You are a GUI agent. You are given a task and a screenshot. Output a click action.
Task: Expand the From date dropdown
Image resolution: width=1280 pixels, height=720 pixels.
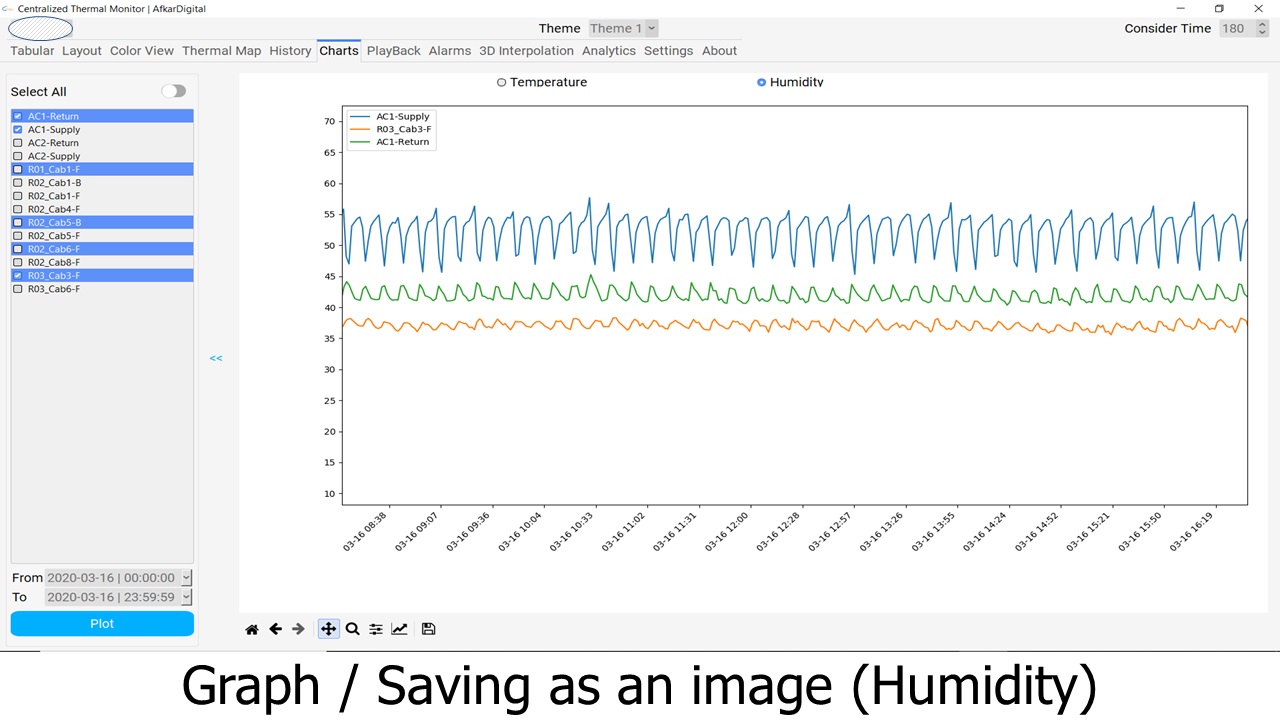point(186,577)
